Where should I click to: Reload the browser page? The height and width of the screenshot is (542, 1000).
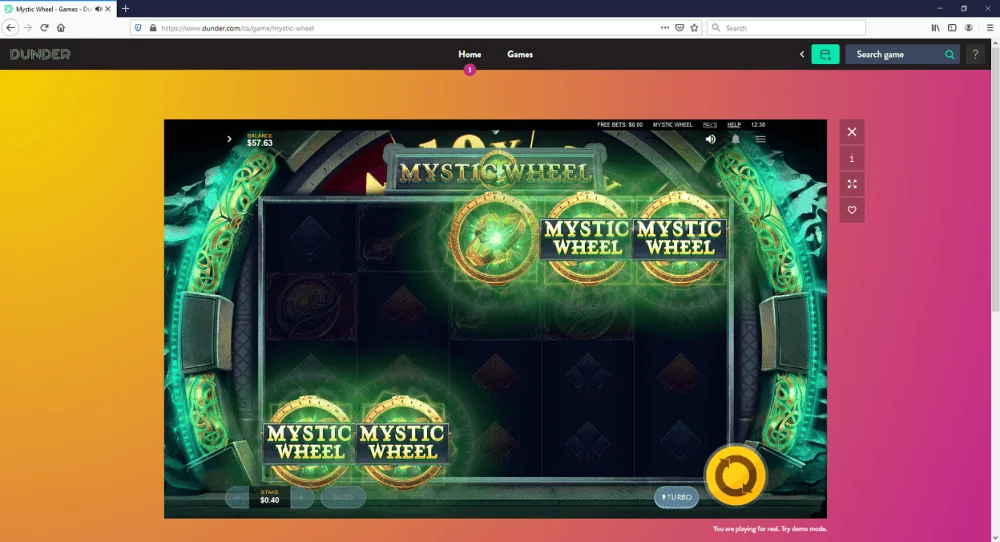pyautogui.click(x=44, y=27)
